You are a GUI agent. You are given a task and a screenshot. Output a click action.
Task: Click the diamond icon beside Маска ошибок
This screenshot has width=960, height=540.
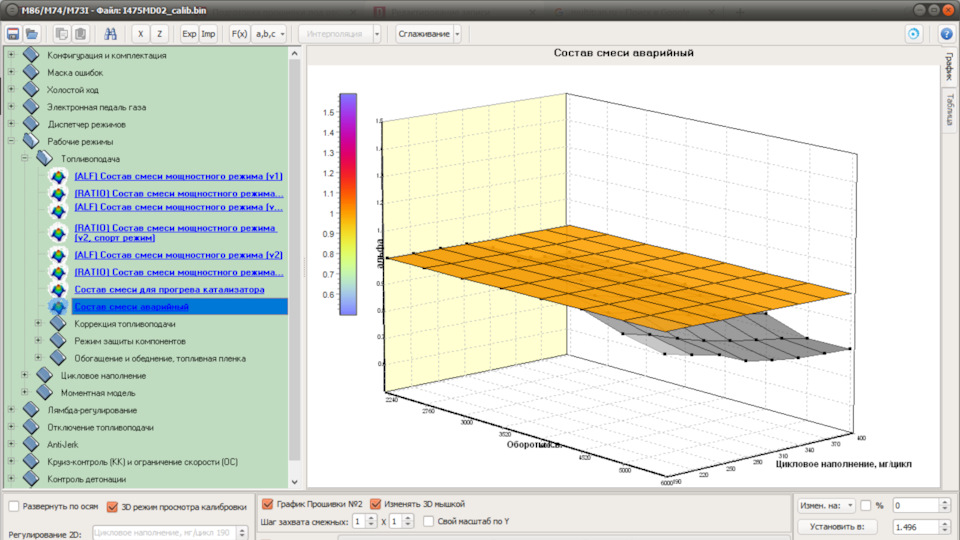pos(31,72)
